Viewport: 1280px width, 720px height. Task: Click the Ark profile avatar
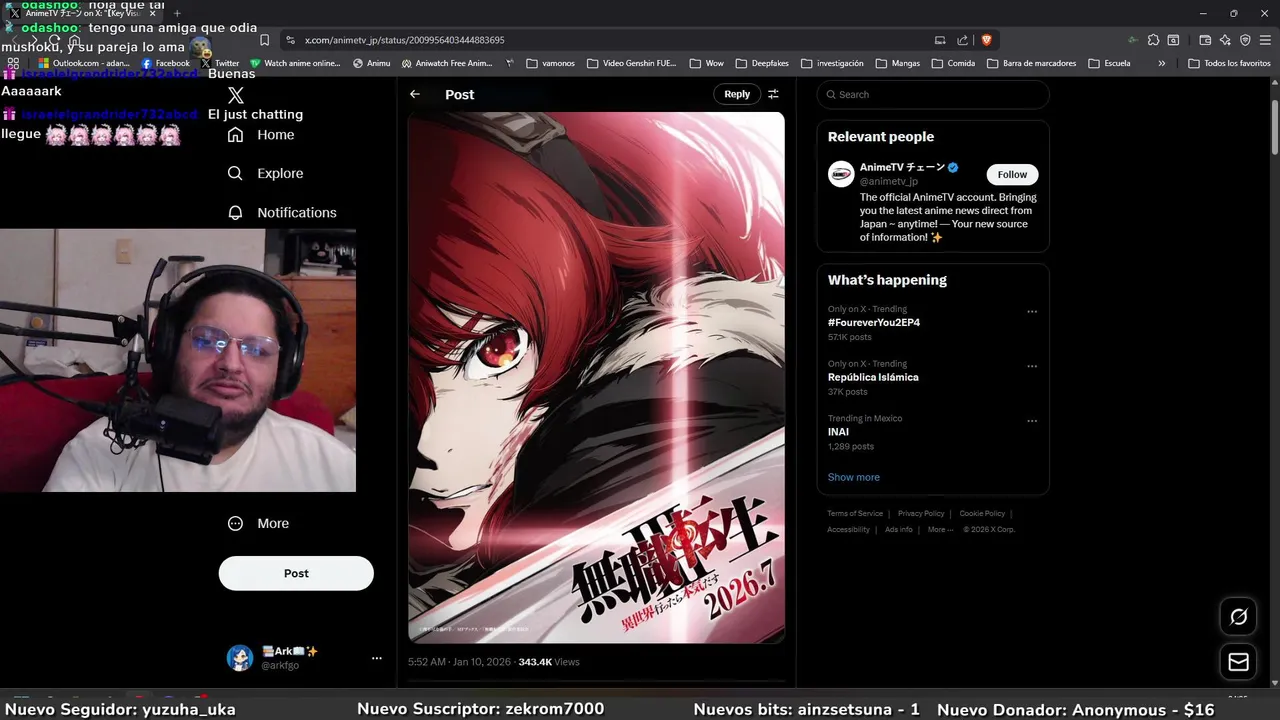(x=240, y=658)
